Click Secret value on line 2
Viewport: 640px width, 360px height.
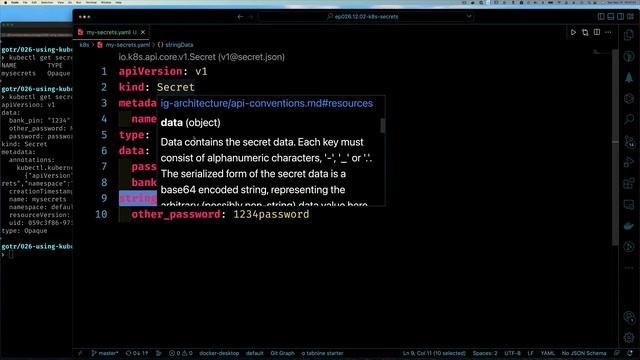coord(176,87)
